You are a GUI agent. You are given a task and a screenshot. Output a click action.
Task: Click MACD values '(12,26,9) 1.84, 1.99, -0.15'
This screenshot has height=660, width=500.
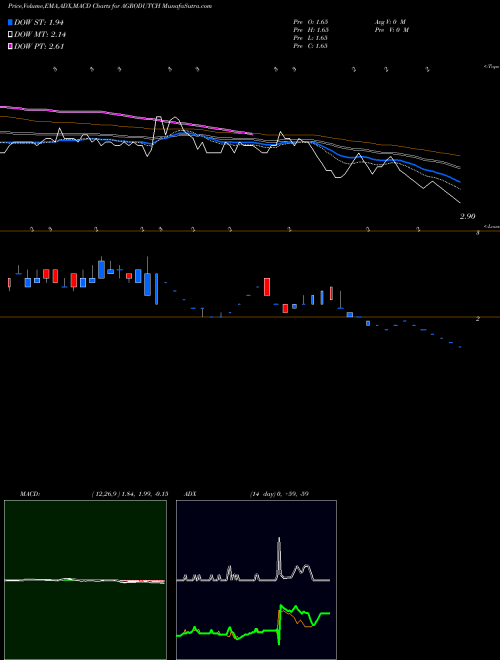pos(130,494)
